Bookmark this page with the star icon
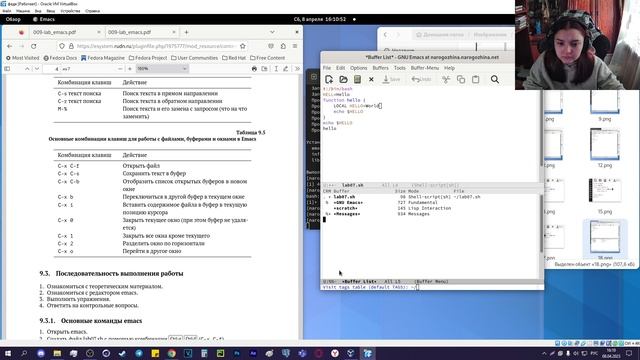Image resolution: width=640 pixels, height=360 pixels. [x=243, y=46]
